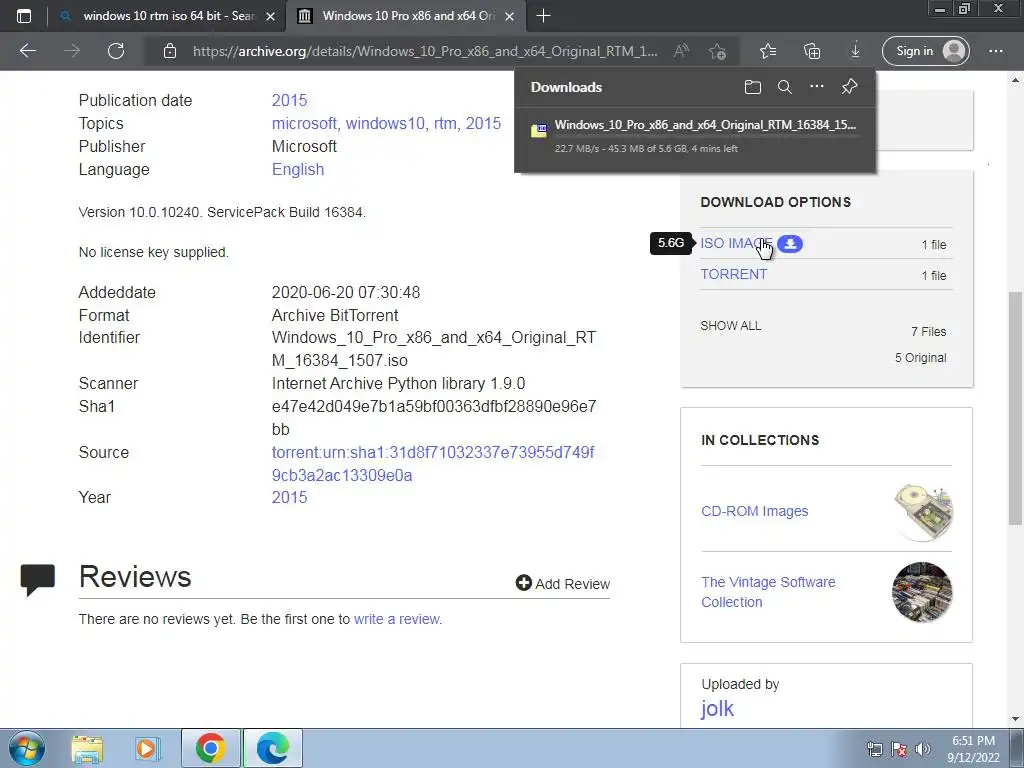
Task: Enable Read aloud from the address bar
Action: tap(681, 51)
